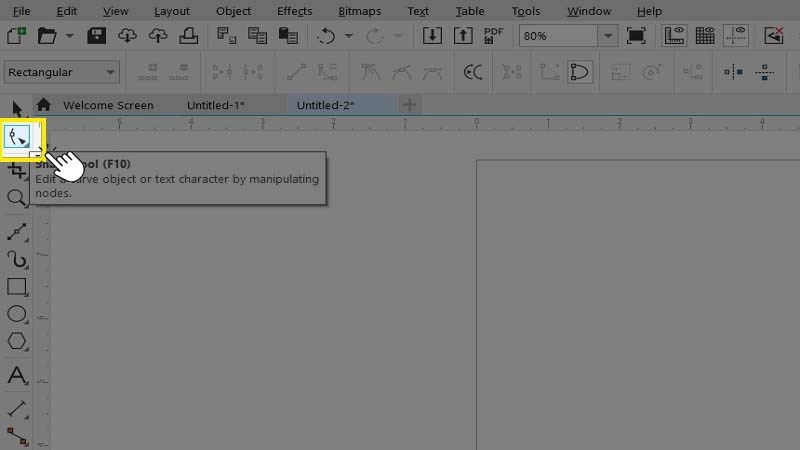
Task: Click the cloud upload icon
Action: coord(158,36)
